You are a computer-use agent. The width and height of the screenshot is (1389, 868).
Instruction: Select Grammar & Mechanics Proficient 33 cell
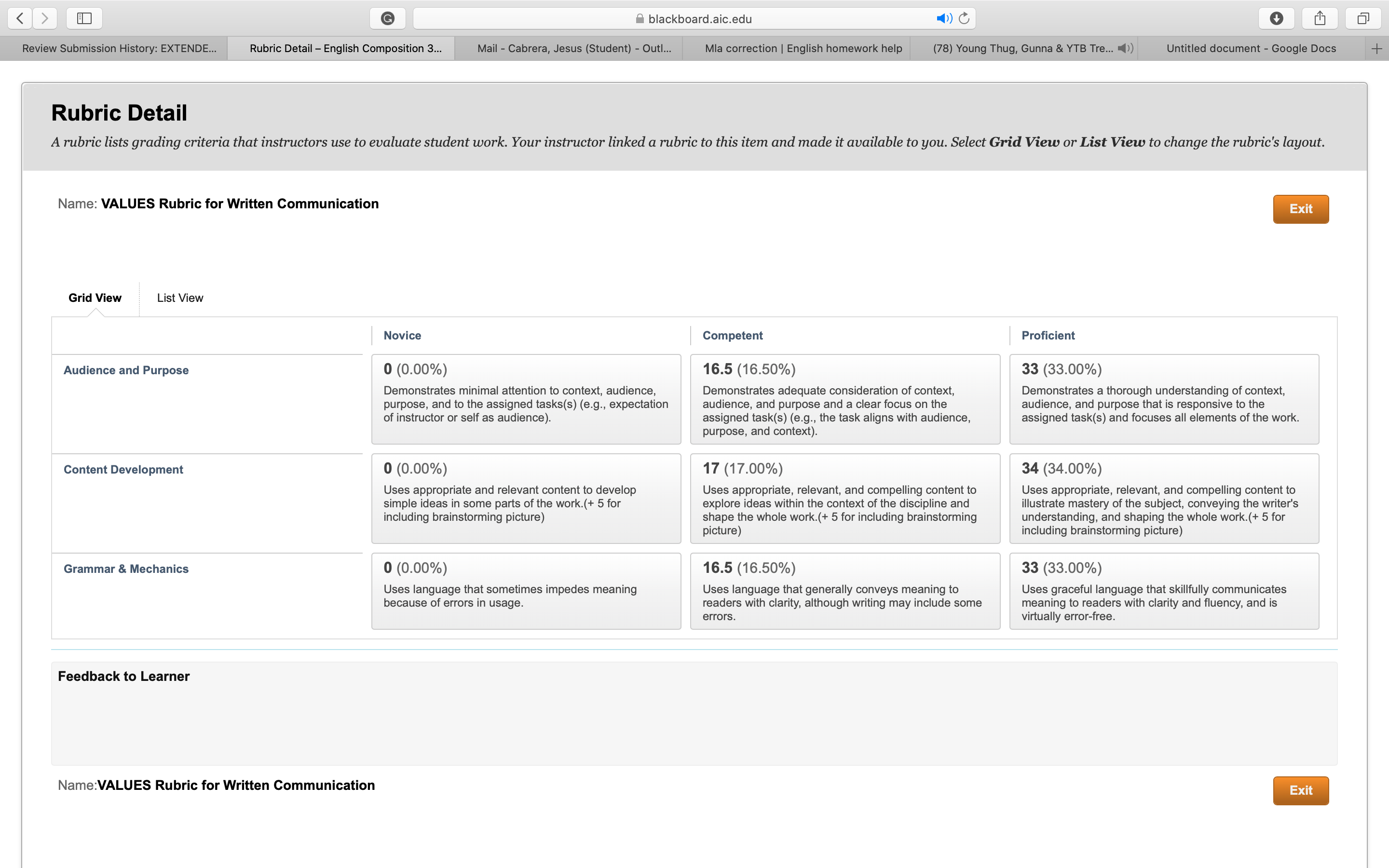[x=1164, y=591]
